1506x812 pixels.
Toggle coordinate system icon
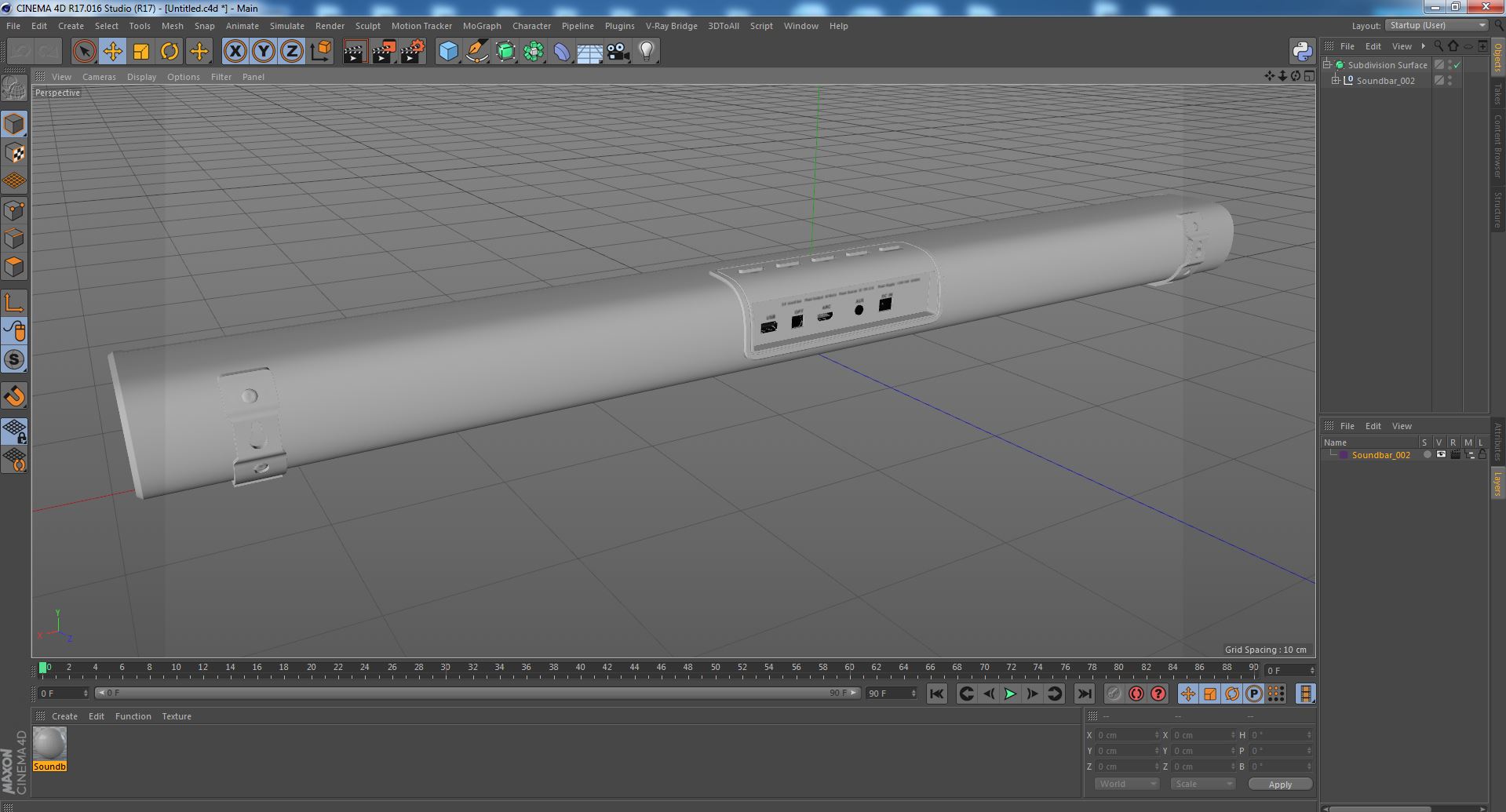(x=321, y=52)
